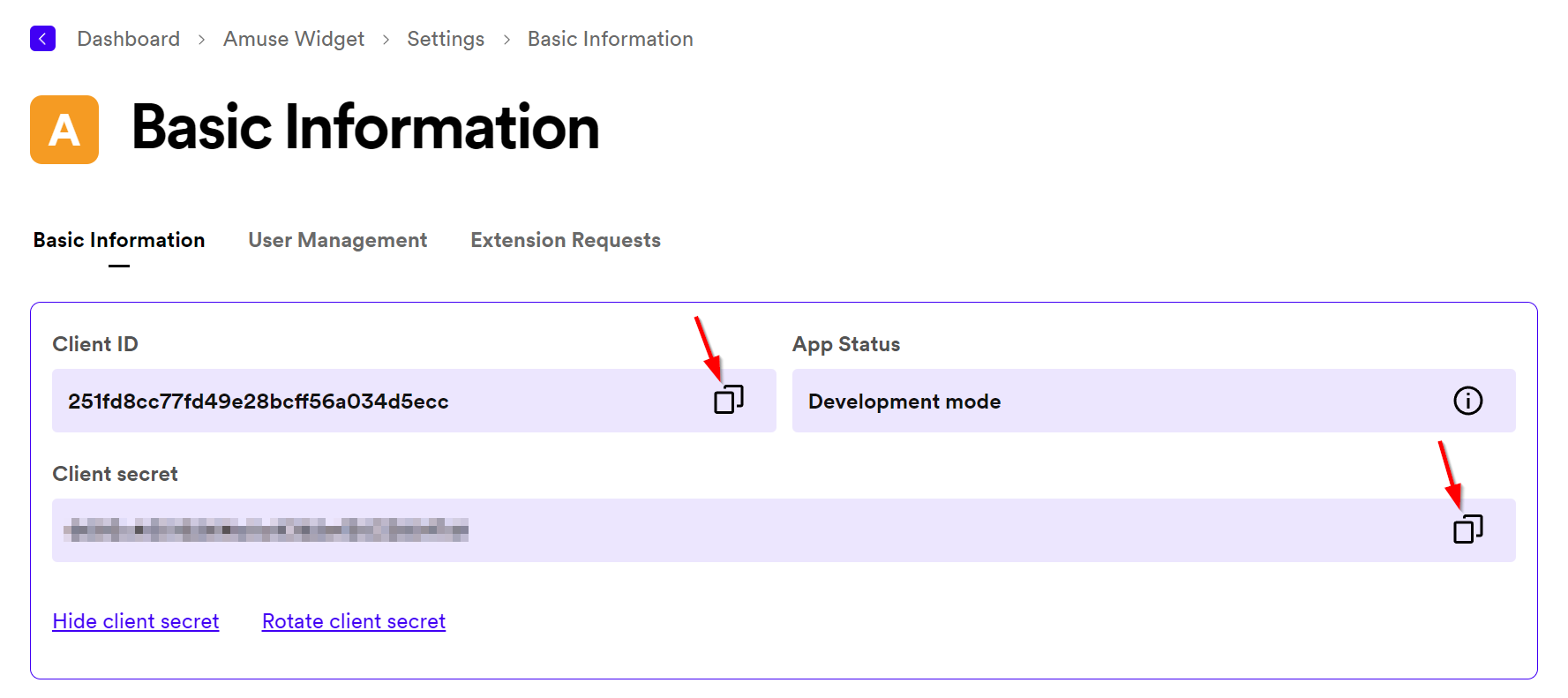Copy the Client ID value
The height and width of the screenshot is (698, 1568).
pos(728,400)
